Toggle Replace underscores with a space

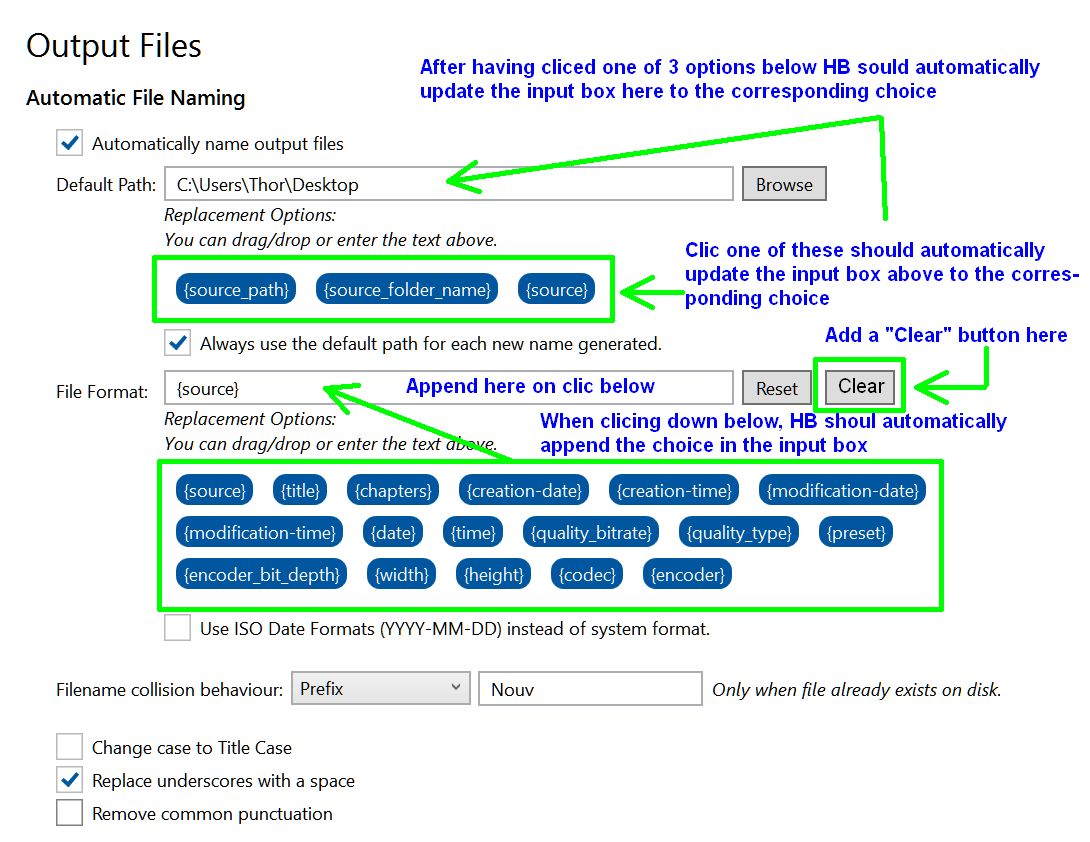tap(70, 780)
